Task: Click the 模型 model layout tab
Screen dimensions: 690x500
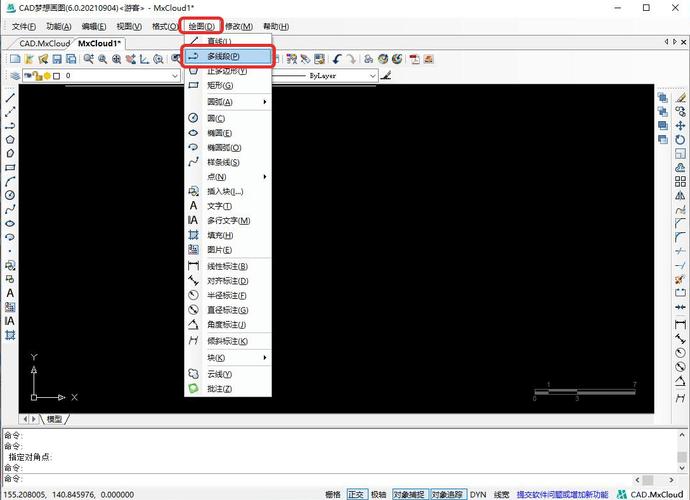Action: 55,419
